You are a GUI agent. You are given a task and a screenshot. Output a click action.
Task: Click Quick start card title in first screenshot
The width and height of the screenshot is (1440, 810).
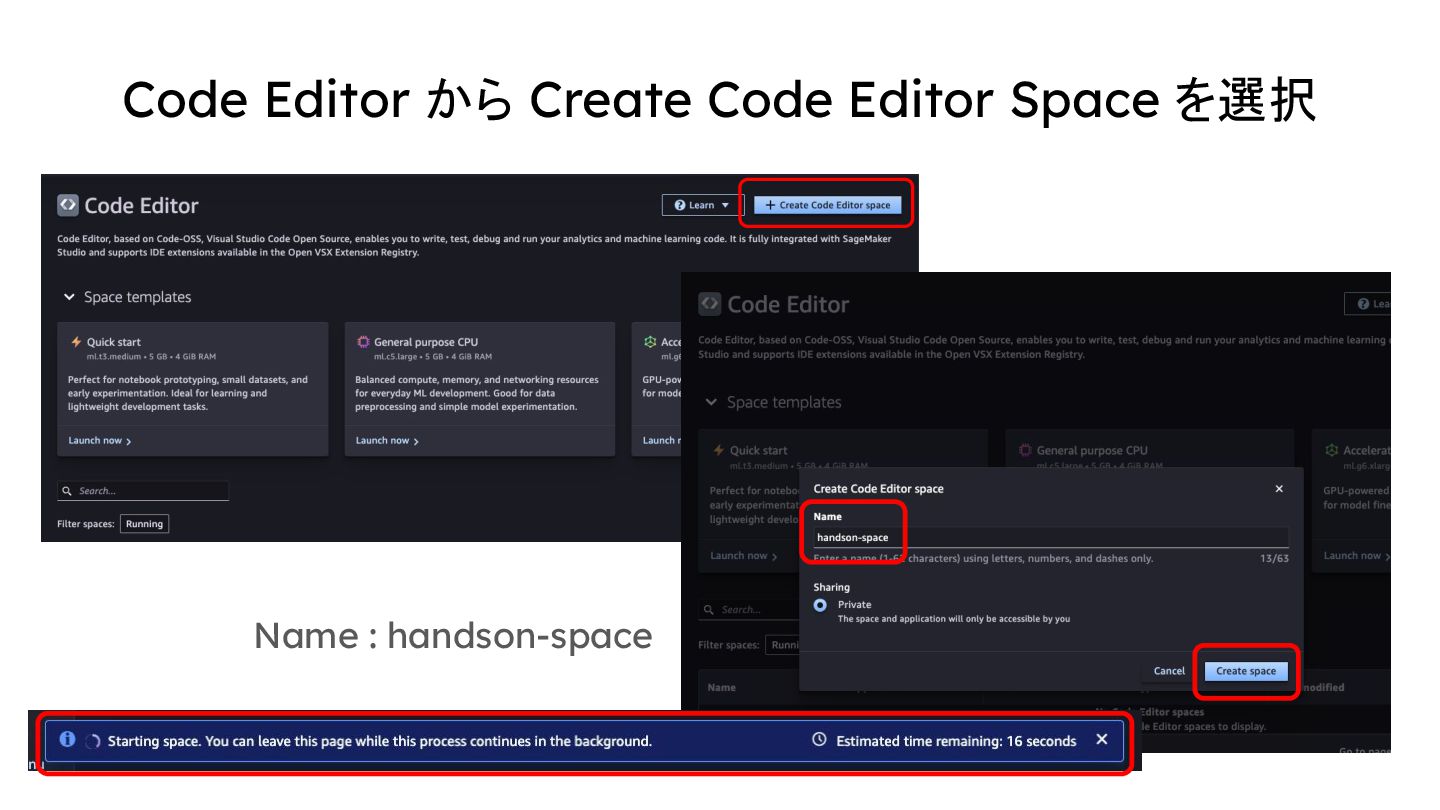[114, 342]
